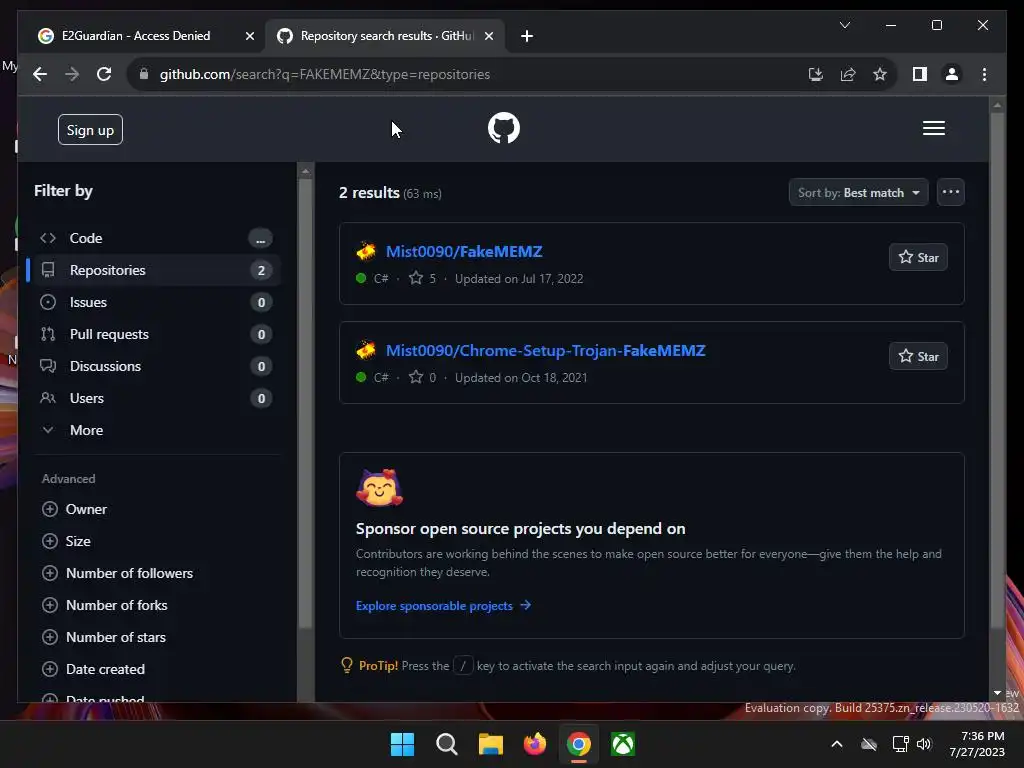This screenshot has width=1024, height=768.
Task: Add Date created filter
Action: coord(93,669)
